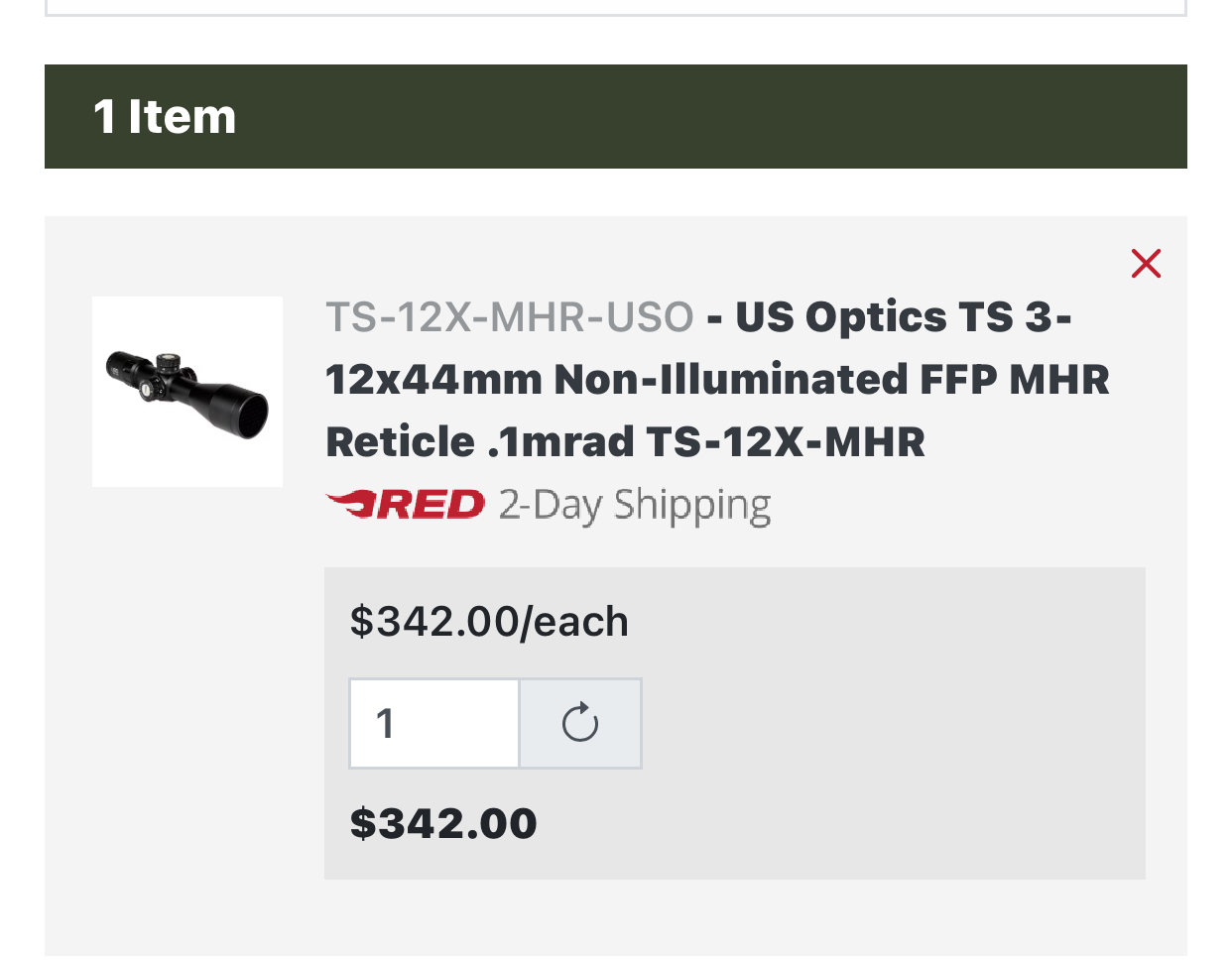Click the RED winged shipping logo

point(405,505)
